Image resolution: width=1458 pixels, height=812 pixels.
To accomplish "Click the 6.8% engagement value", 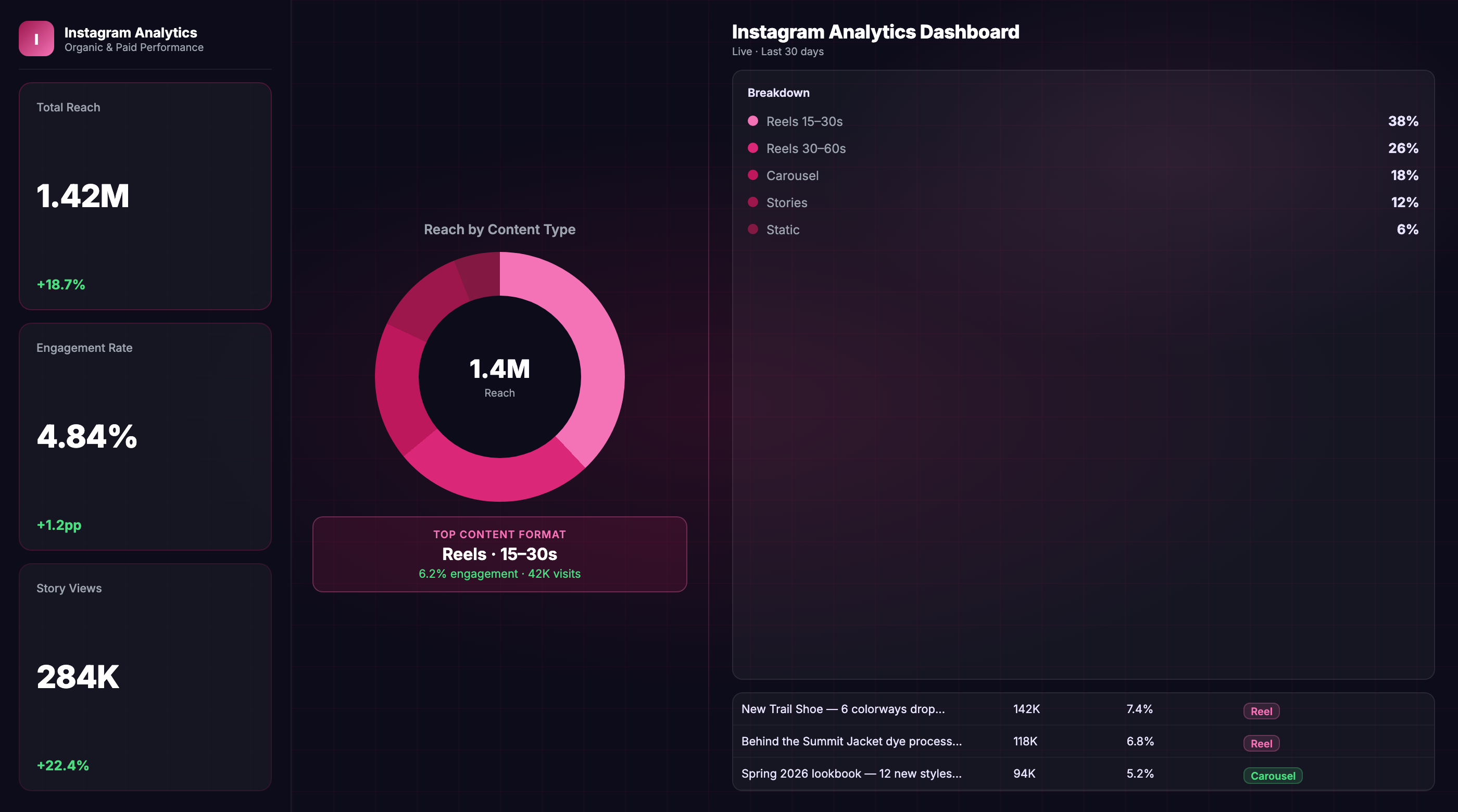I will pos(1140,742).
